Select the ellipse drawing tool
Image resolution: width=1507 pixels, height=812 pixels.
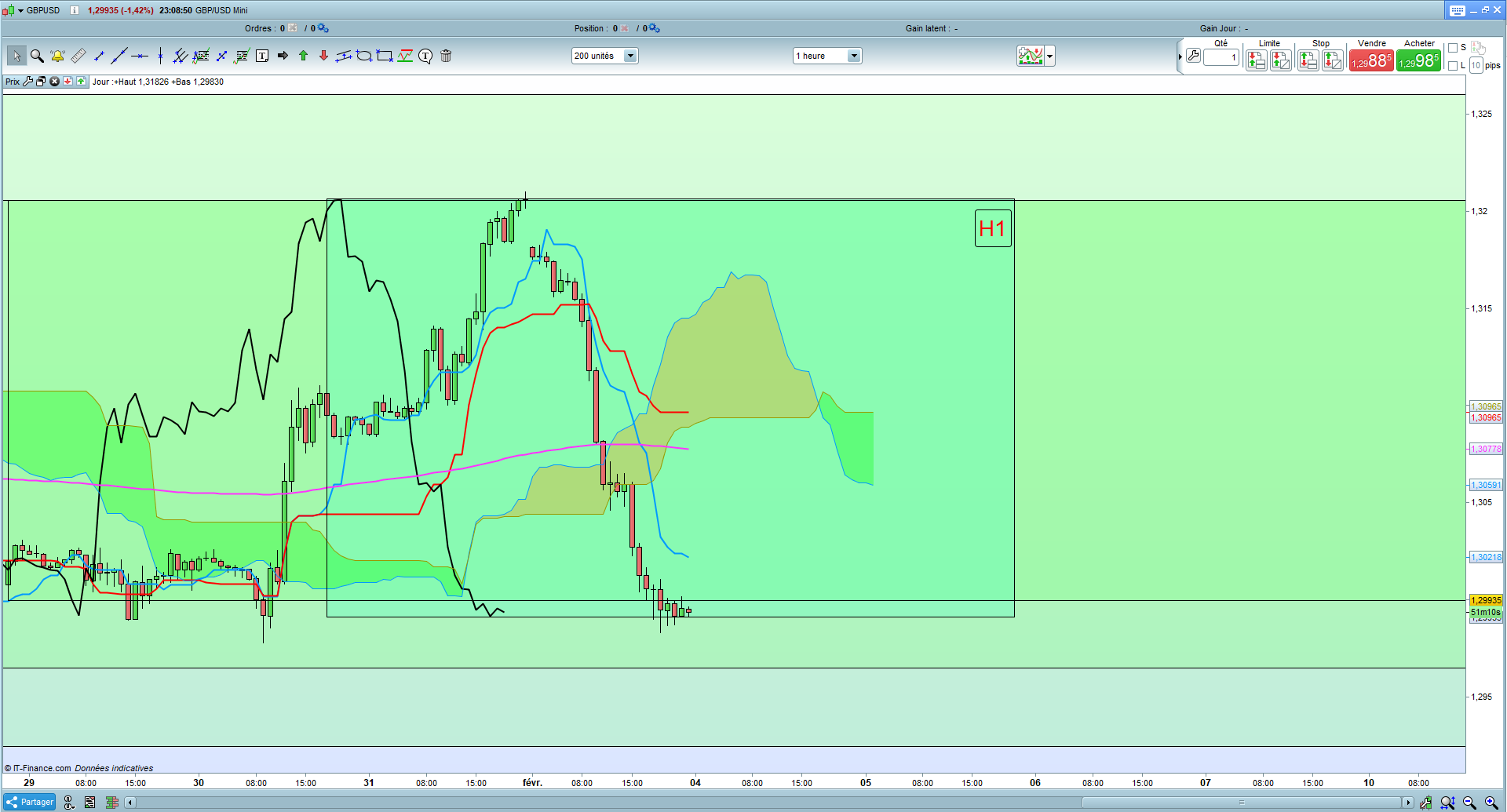pos(364,56)
